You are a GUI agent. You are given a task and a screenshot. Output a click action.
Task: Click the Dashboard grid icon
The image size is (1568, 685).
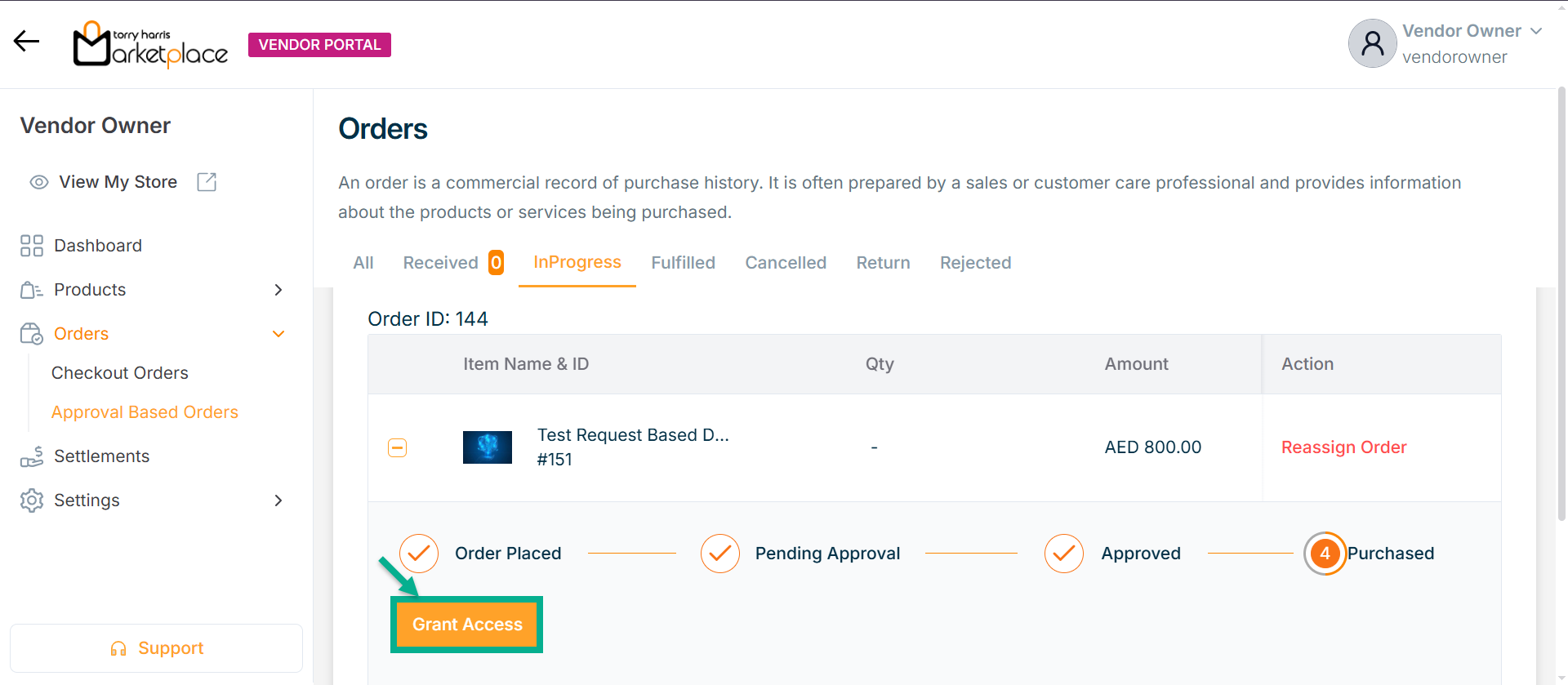(x=32, y=246)
